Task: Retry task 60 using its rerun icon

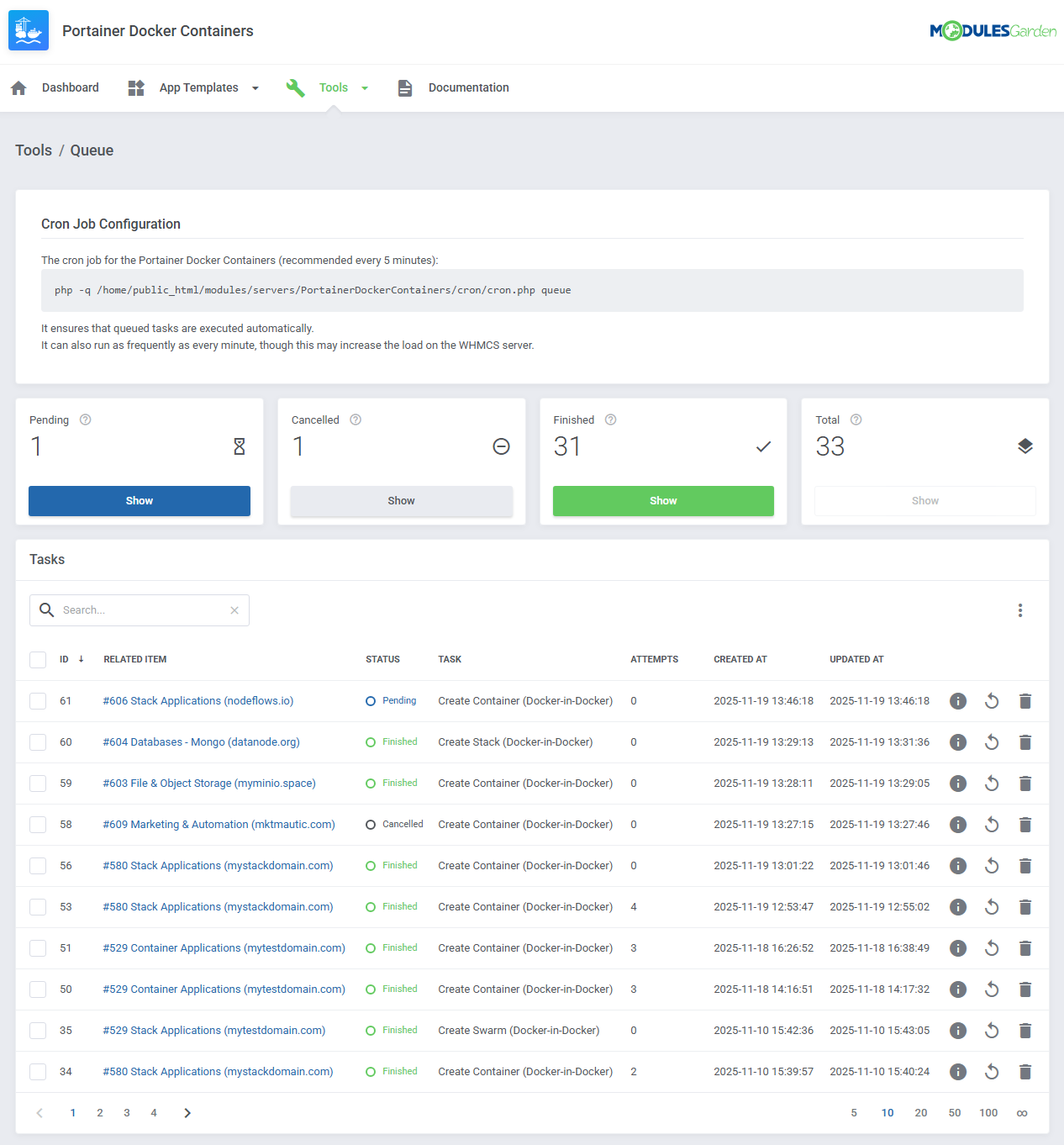Action: pyautogui.click(x=992, y=742)
